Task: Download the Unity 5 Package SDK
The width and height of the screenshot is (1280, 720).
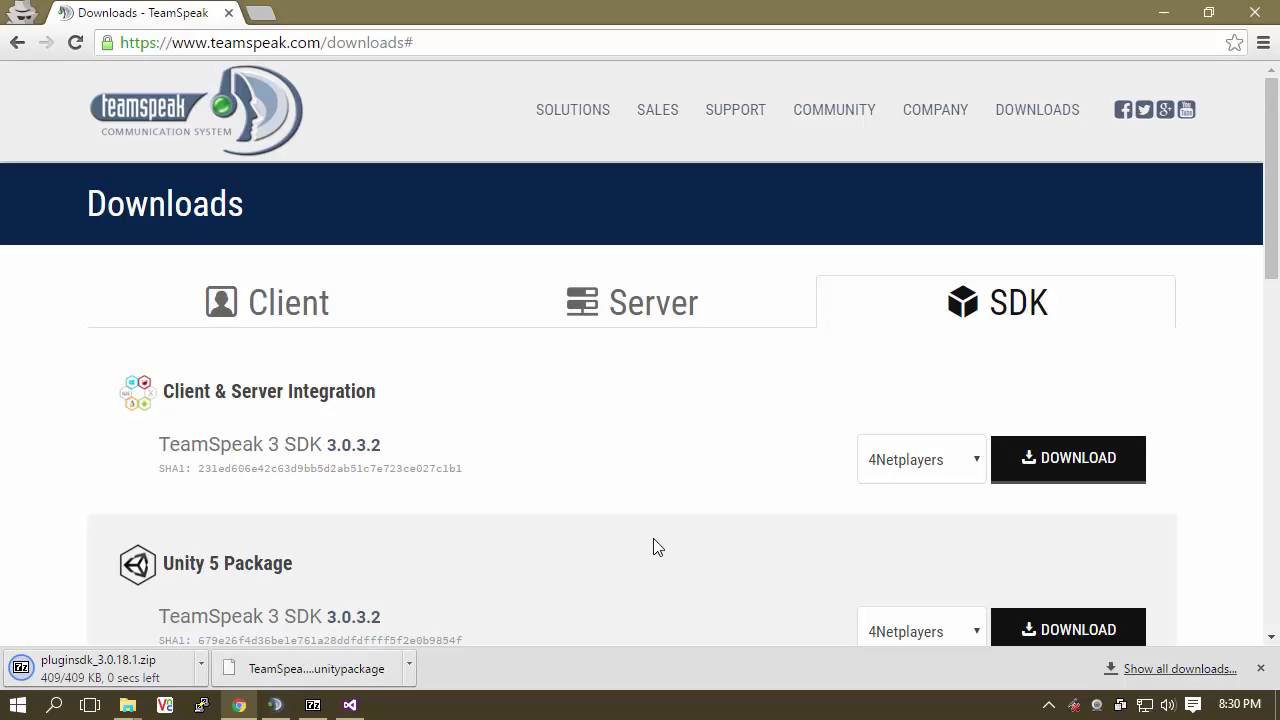Action: [1068, 627]
